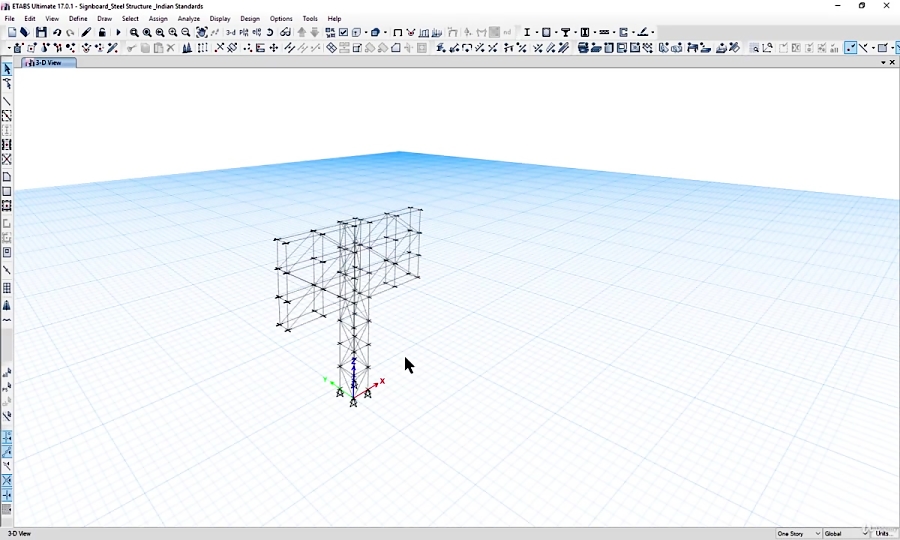The height and width of the screenshot is (540, 900).
Task: Click the Units button in status bar
Action: tap(884, 534)
